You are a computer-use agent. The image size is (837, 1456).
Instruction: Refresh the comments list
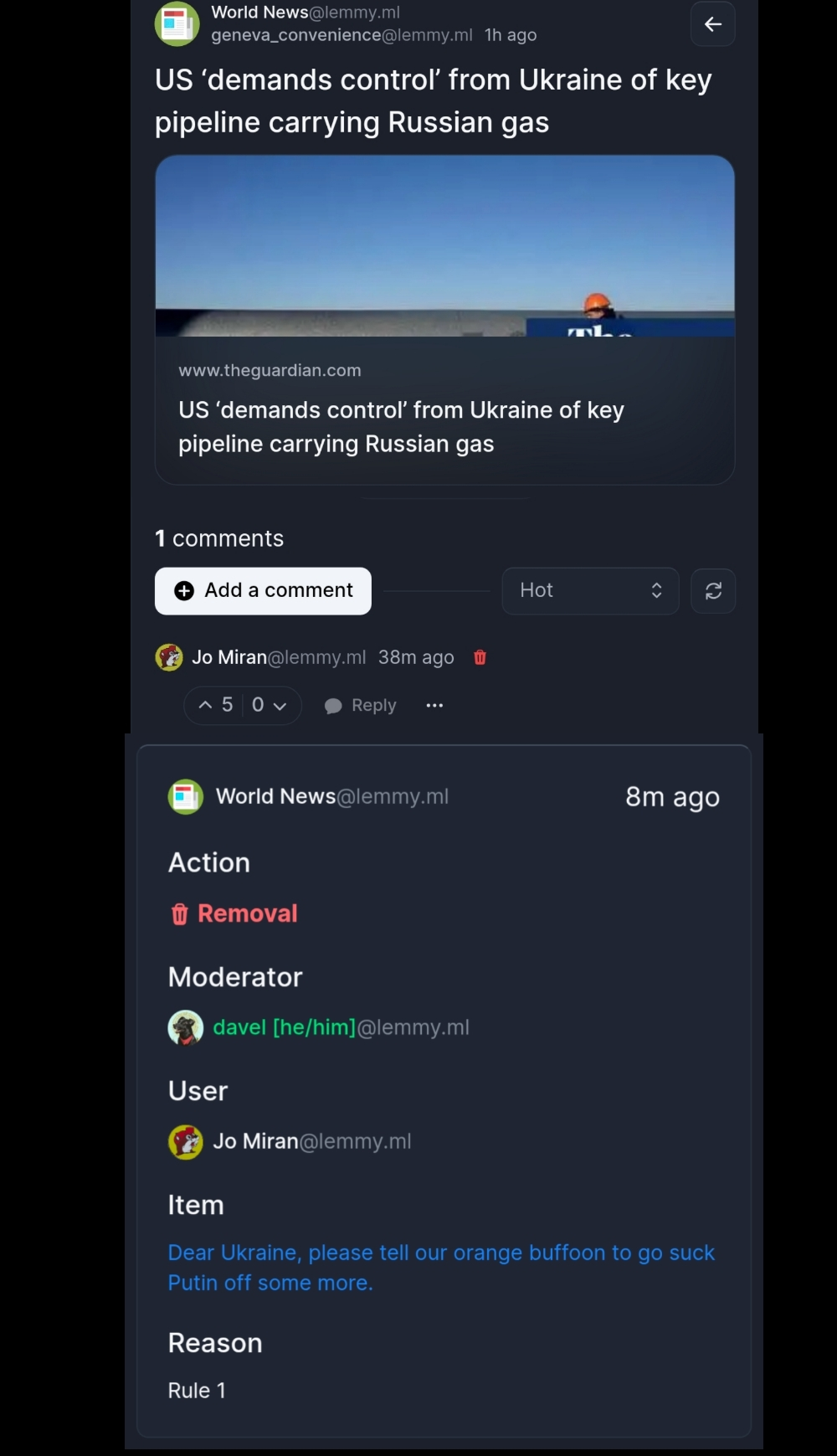point(713,591)
